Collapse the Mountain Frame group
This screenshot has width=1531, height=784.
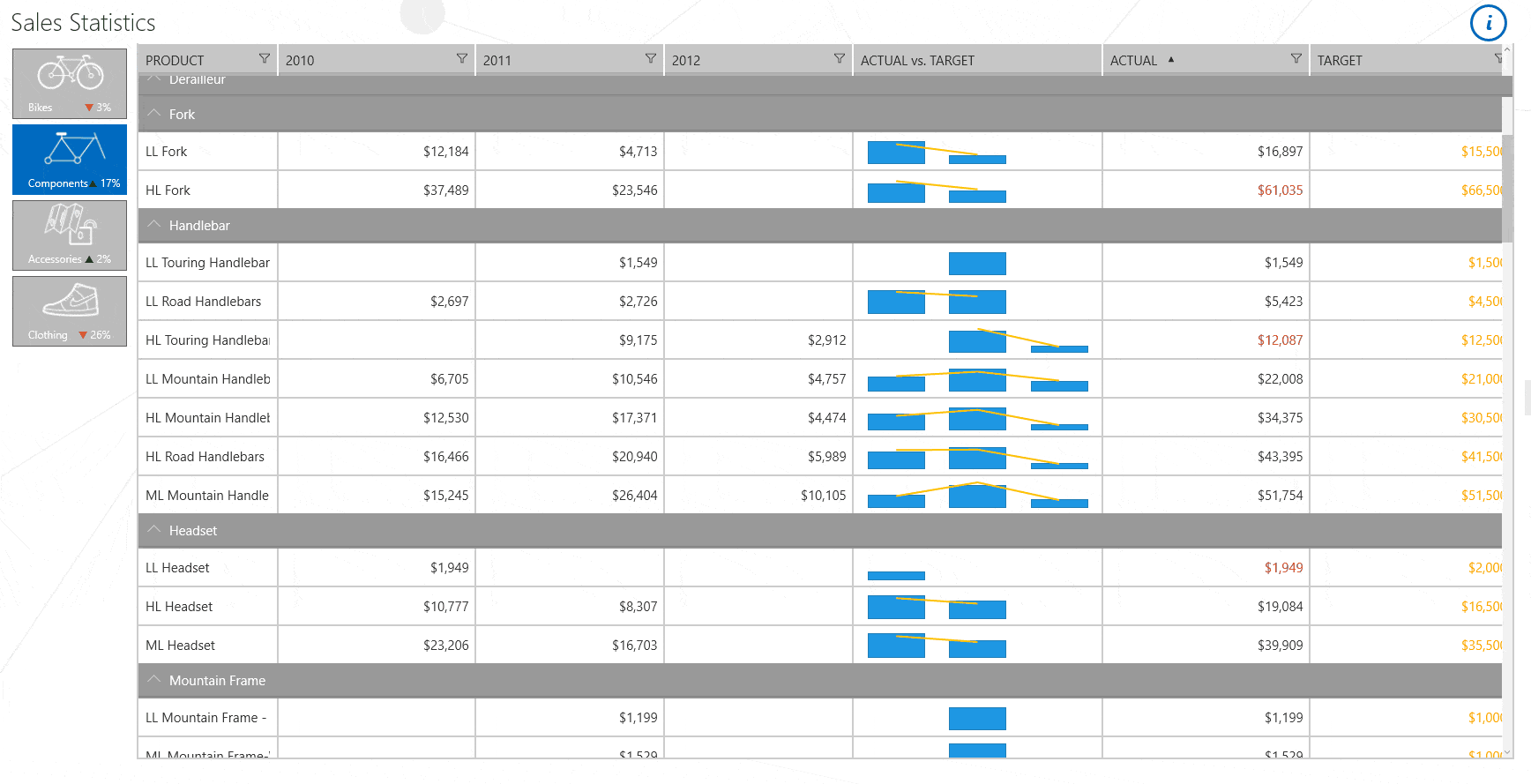154,680
